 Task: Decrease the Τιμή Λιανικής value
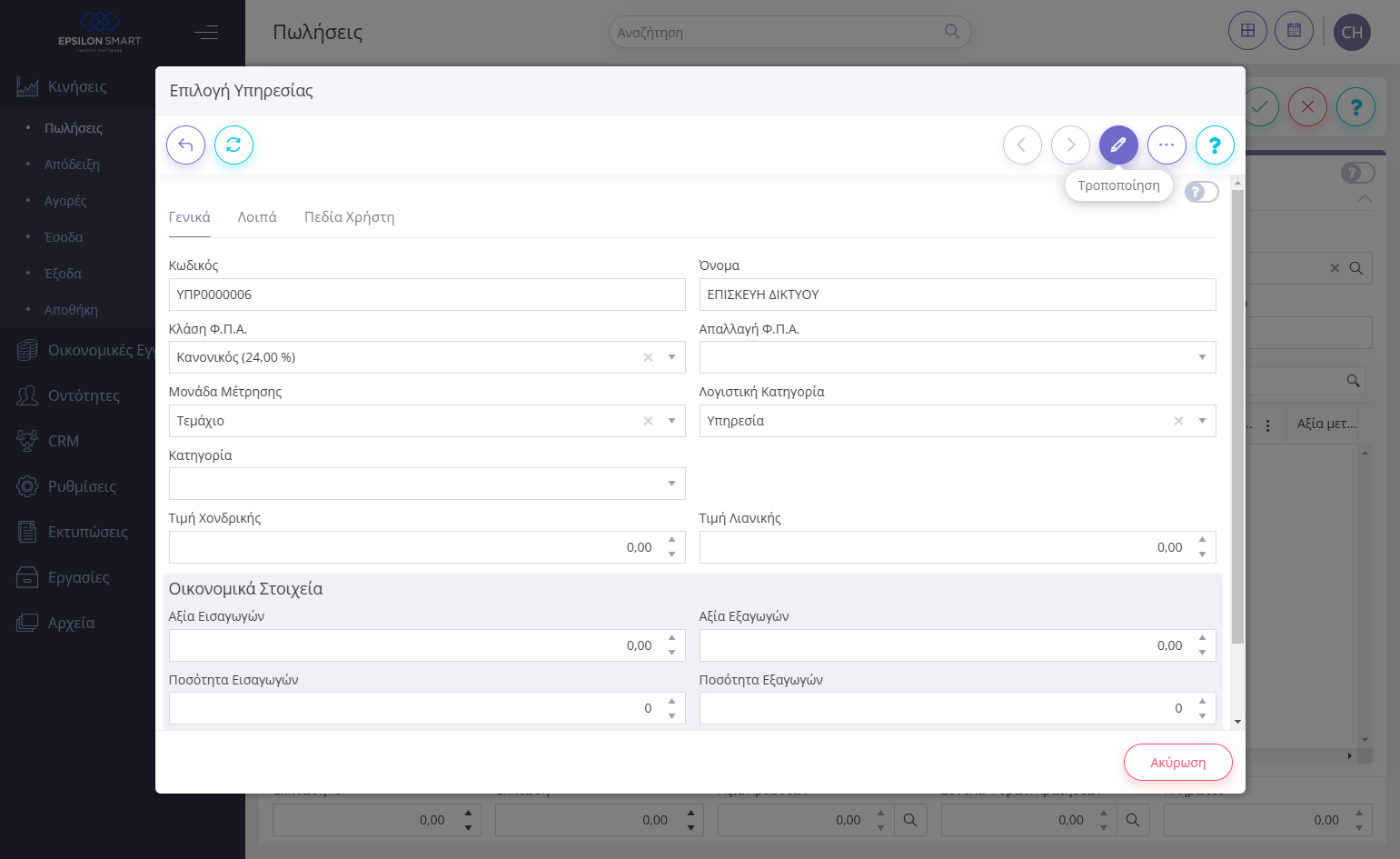1202,554
